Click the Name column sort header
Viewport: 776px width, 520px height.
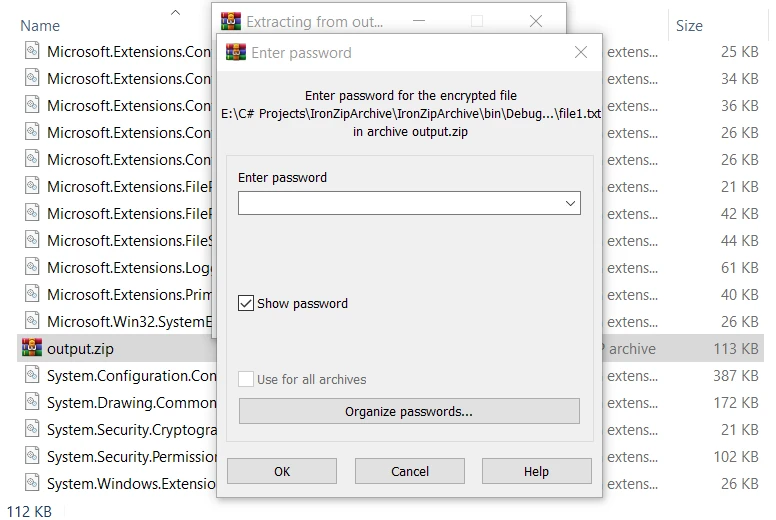40,26
